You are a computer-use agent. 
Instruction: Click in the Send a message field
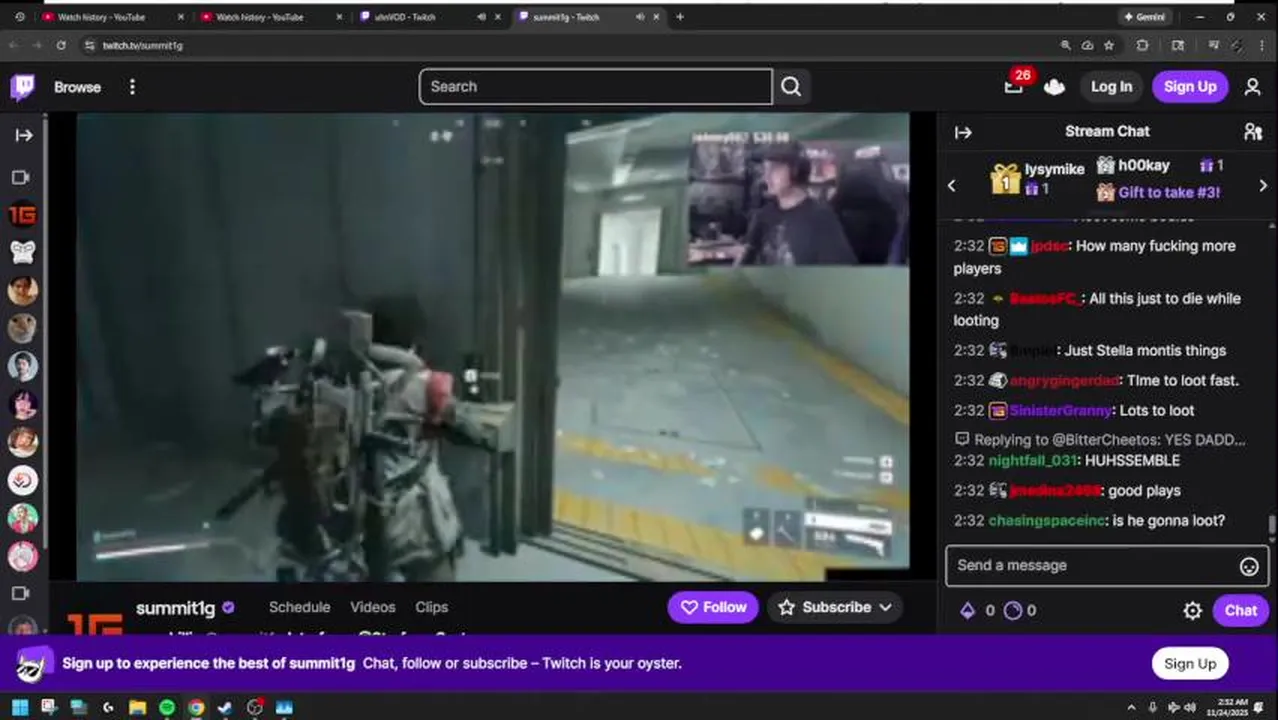coord(1092,566)
